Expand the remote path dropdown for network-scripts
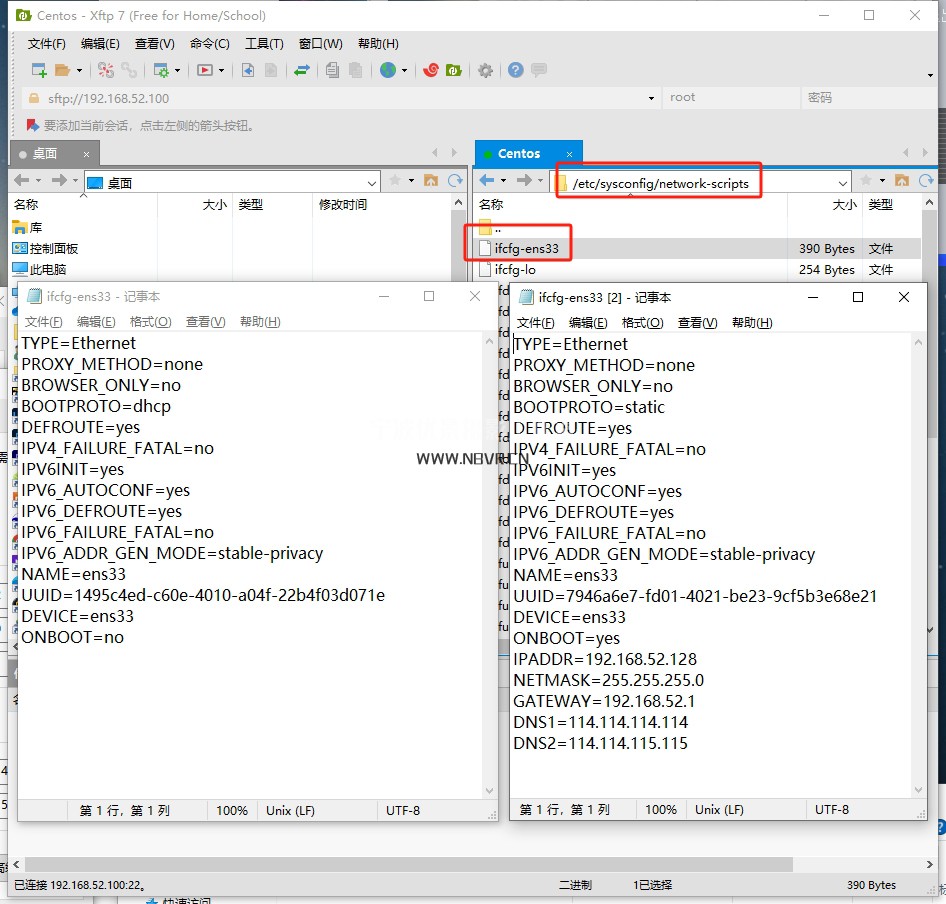The width and height of the screenshot is (946, 904). (842, 182)
